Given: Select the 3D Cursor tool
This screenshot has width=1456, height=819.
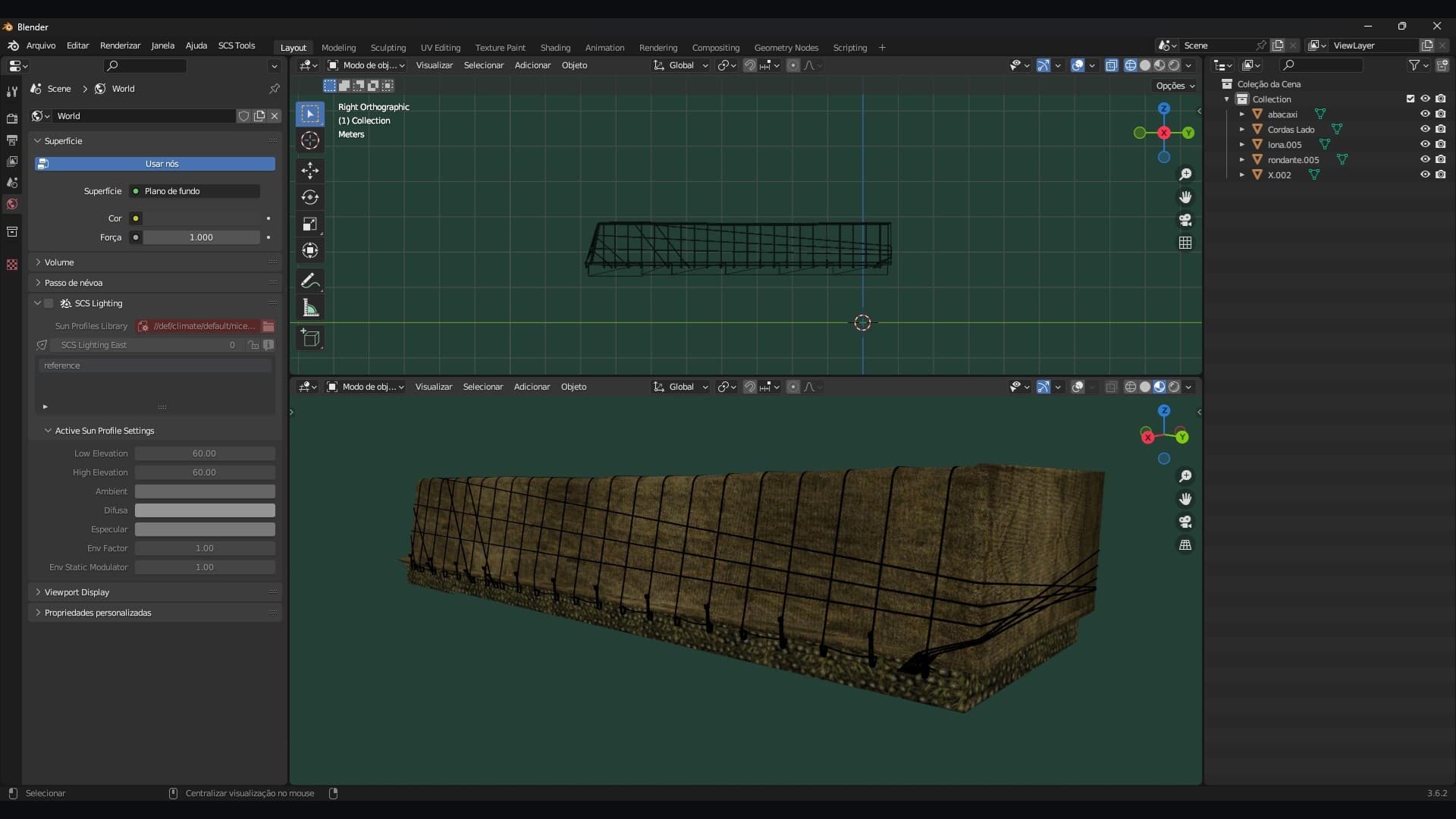Looking at the screenshot, I should [310, 140].
